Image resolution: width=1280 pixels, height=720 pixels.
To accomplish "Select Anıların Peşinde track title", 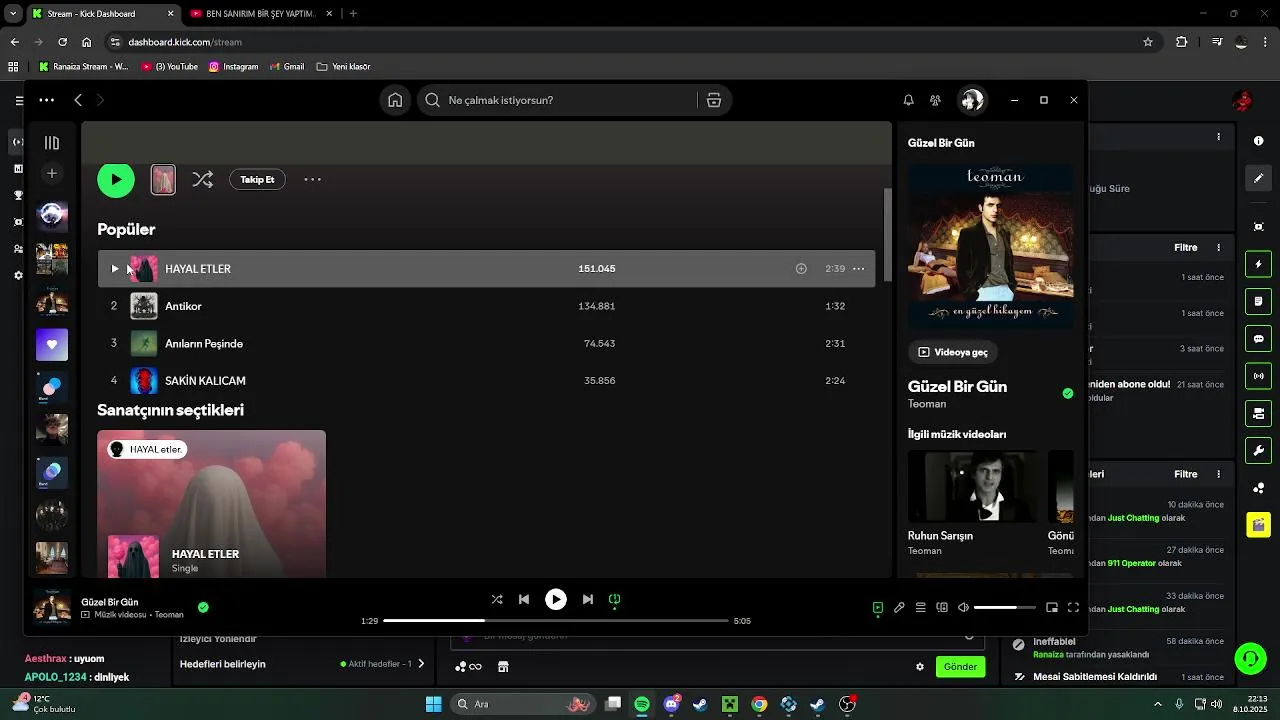I will (x=204, y=343).
